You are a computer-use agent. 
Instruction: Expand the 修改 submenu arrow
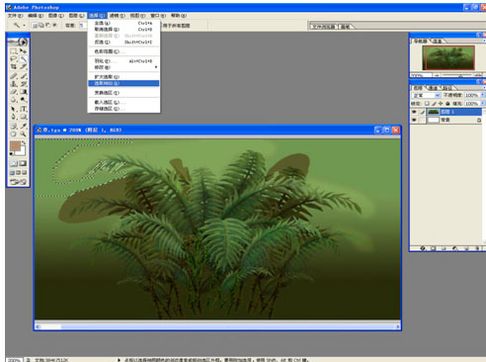[156, 67]
